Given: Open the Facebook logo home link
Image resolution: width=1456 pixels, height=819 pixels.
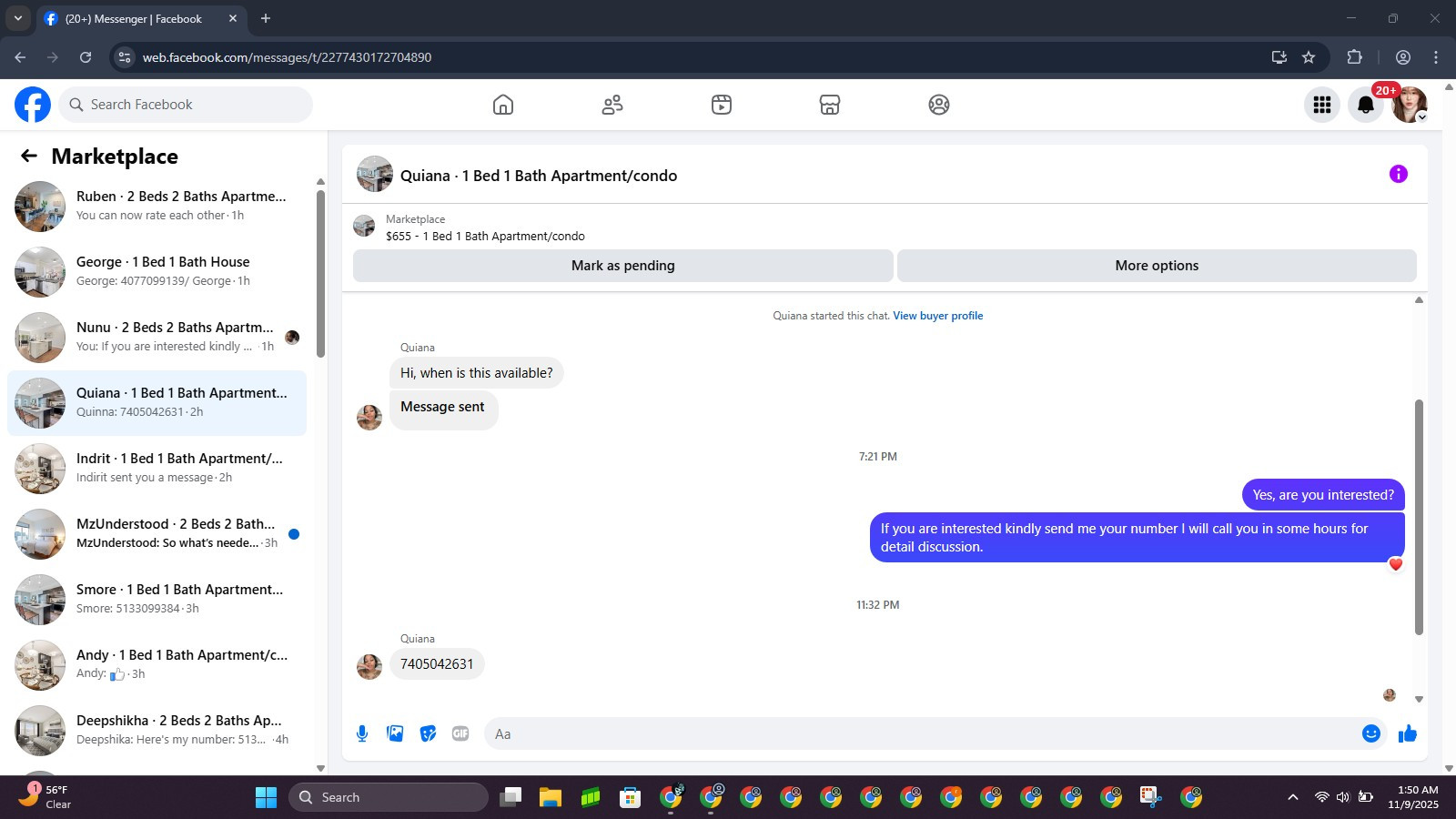Looking at the screenshot, I should pos(33,105).
